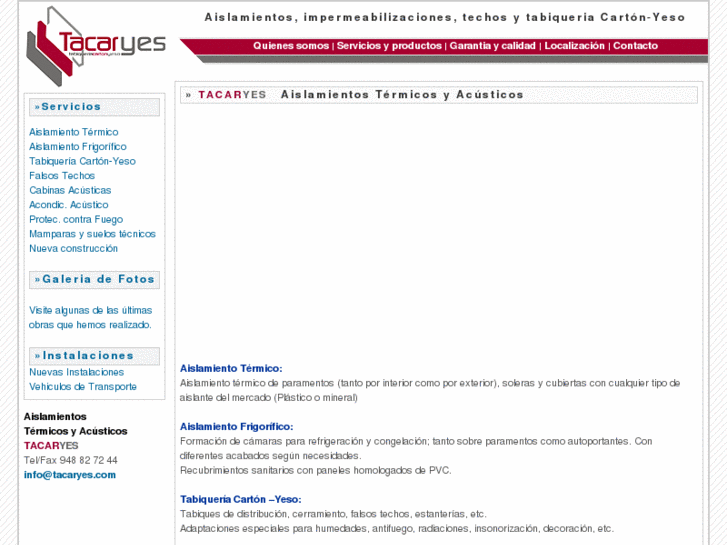
Task: Click the Tabiquería Cartón –Yeso: content heading
Action: coord(241,500)
